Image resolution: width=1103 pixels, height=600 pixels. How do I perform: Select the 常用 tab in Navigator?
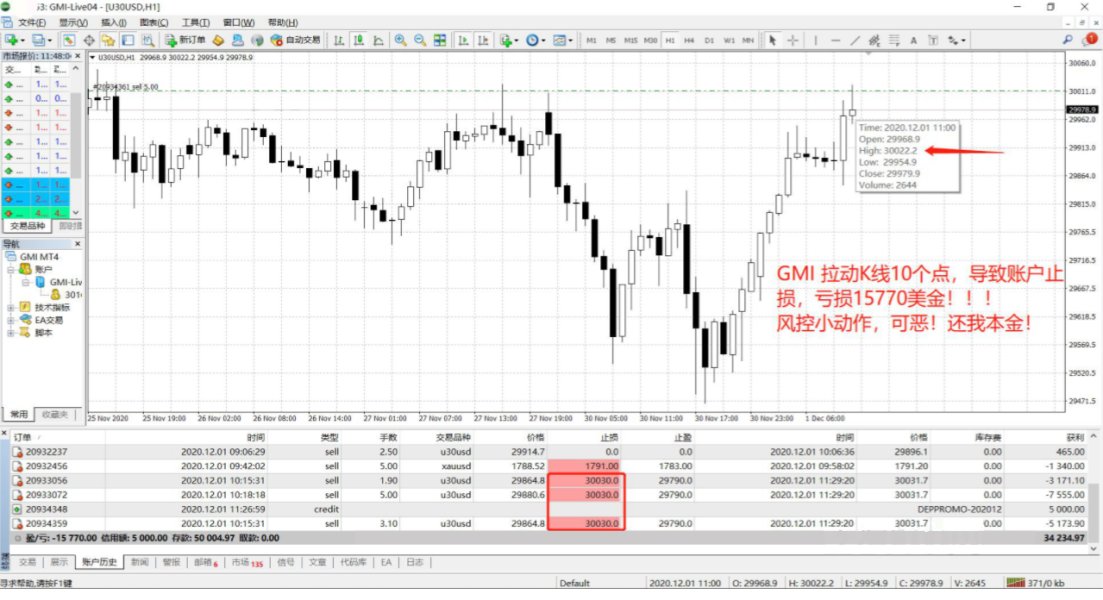(19, 414)
